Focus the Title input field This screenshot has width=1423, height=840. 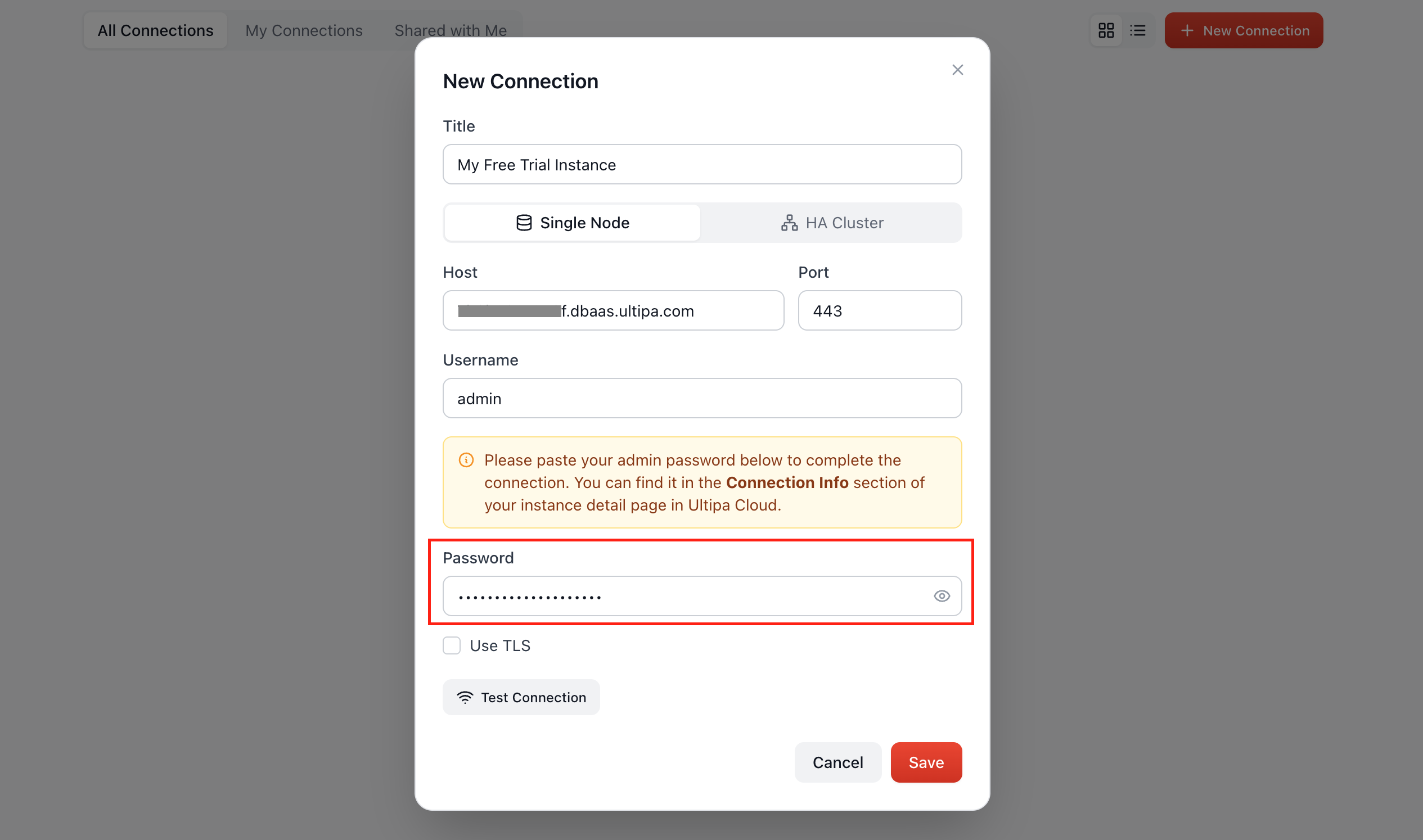701,165
